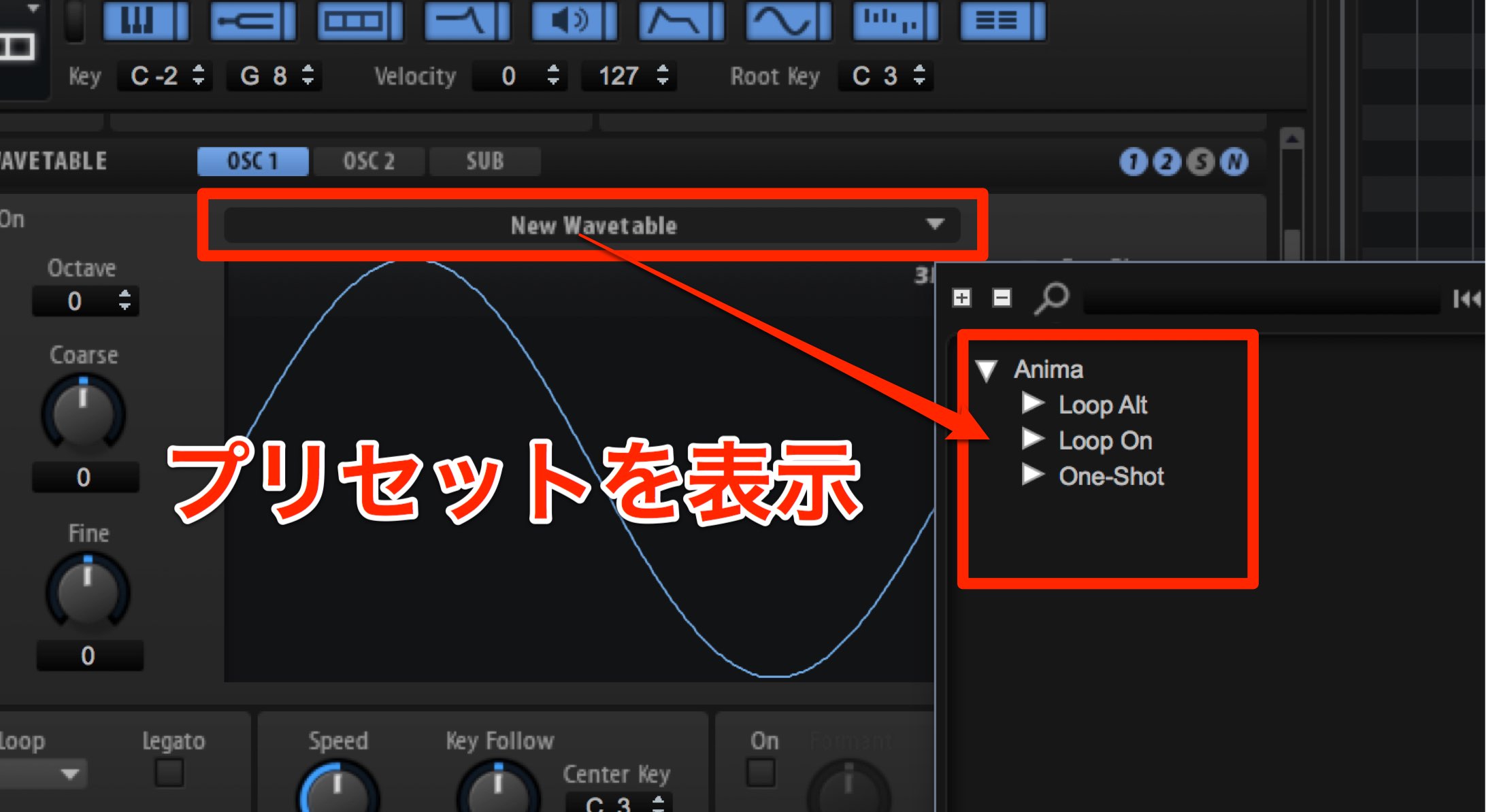Expand the Loop On folder

coord(1033,439)
